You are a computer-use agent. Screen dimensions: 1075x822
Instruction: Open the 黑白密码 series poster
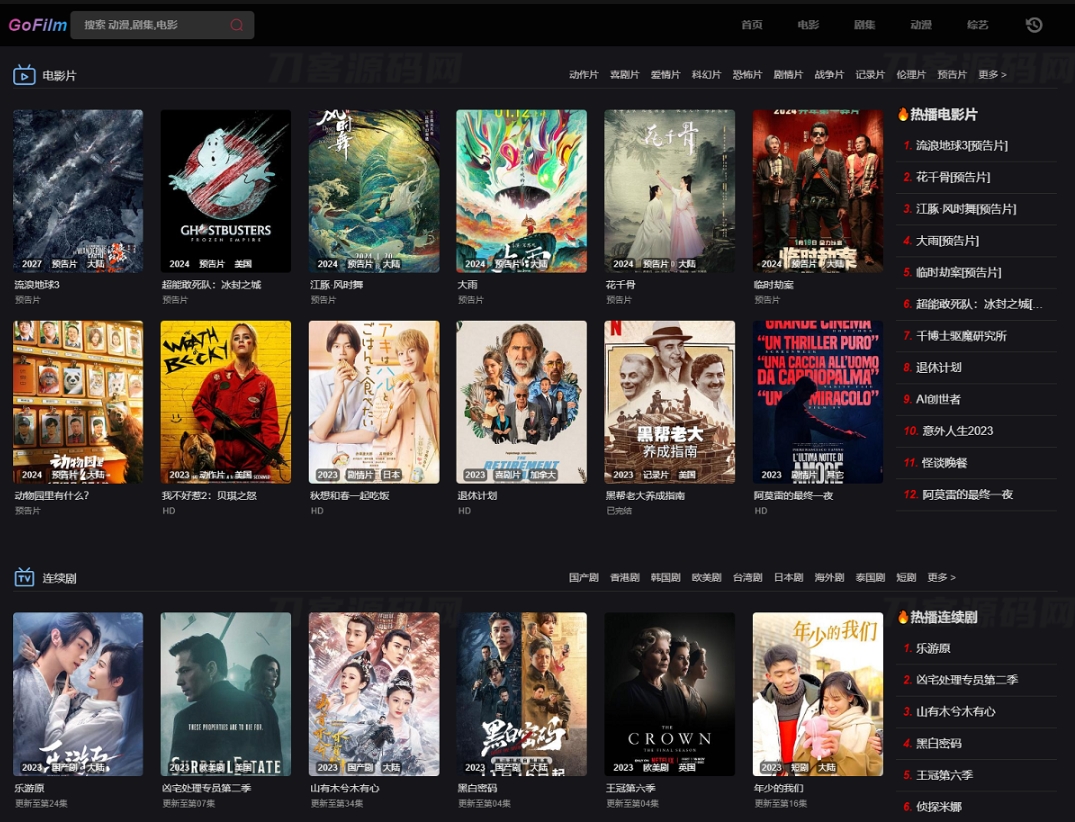click(521, 694)
